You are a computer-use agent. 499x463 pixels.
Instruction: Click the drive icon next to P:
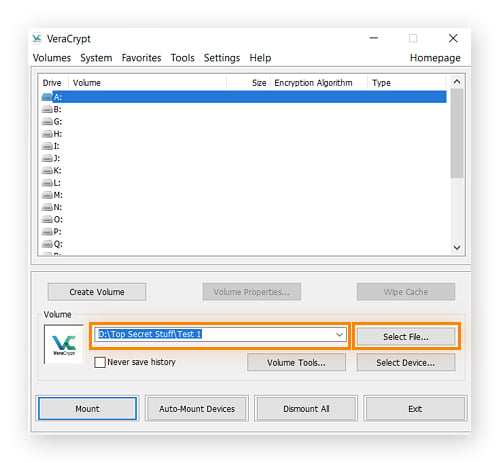pos(47,232)
